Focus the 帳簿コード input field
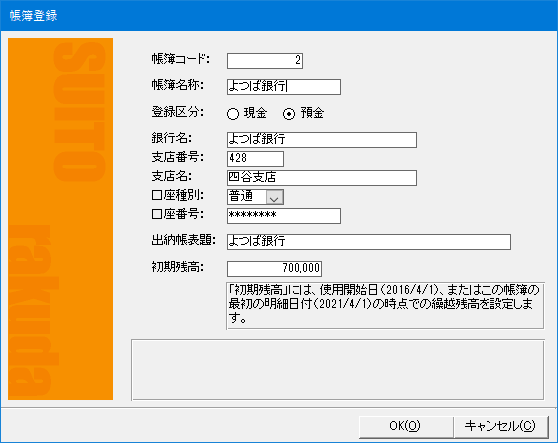 (x=265, y=60)
